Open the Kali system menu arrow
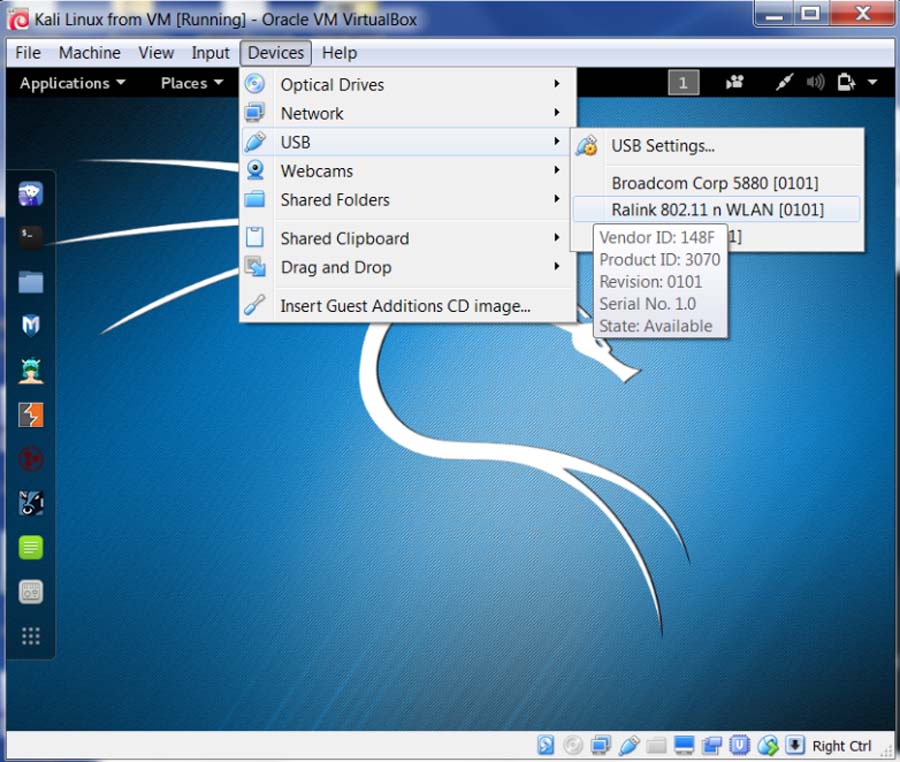The width and height of the screenshot is (900, 762). (x=872, y=83)
